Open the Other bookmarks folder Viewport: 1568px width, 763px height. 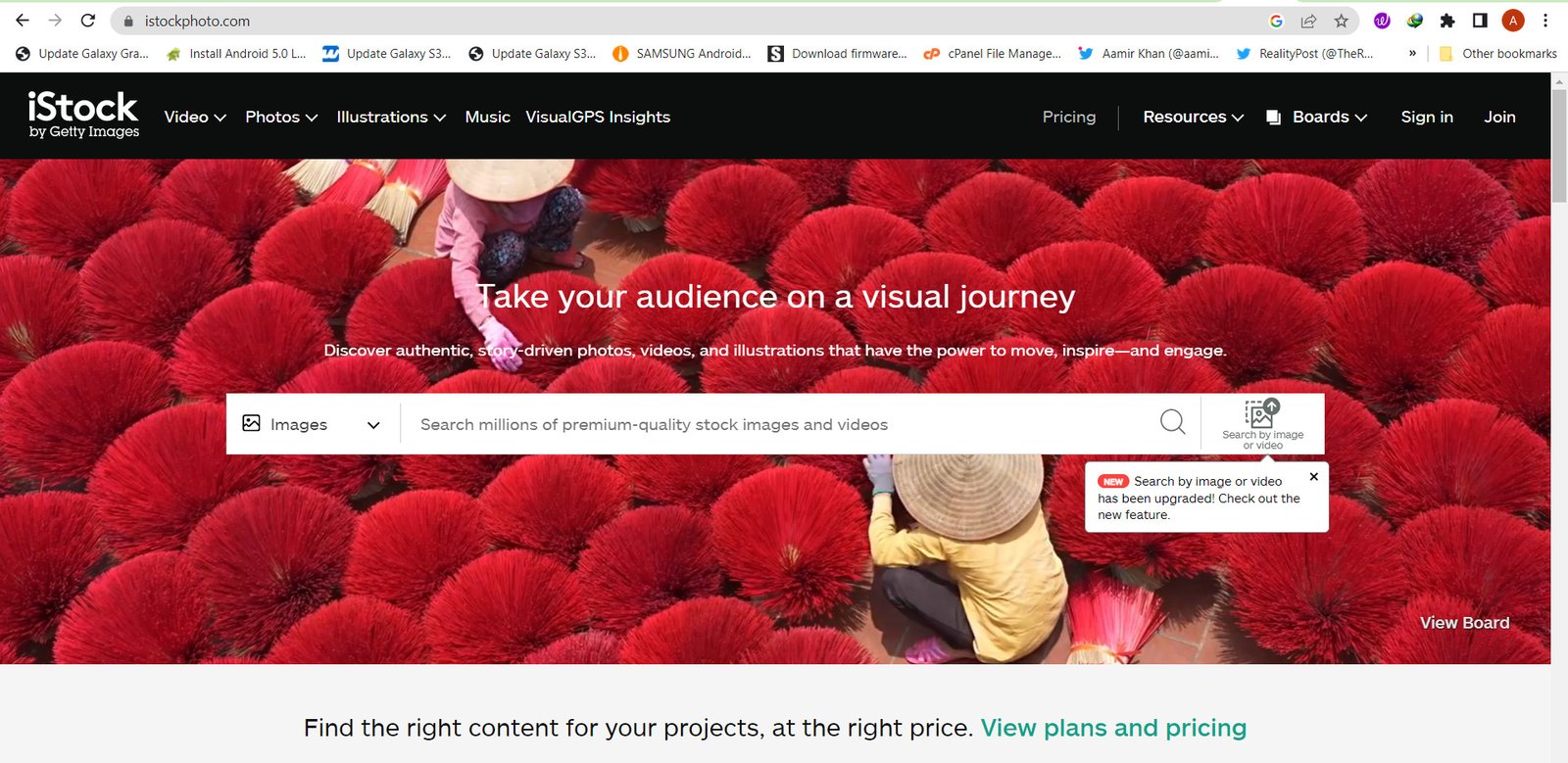click(x=1497, y=54)
